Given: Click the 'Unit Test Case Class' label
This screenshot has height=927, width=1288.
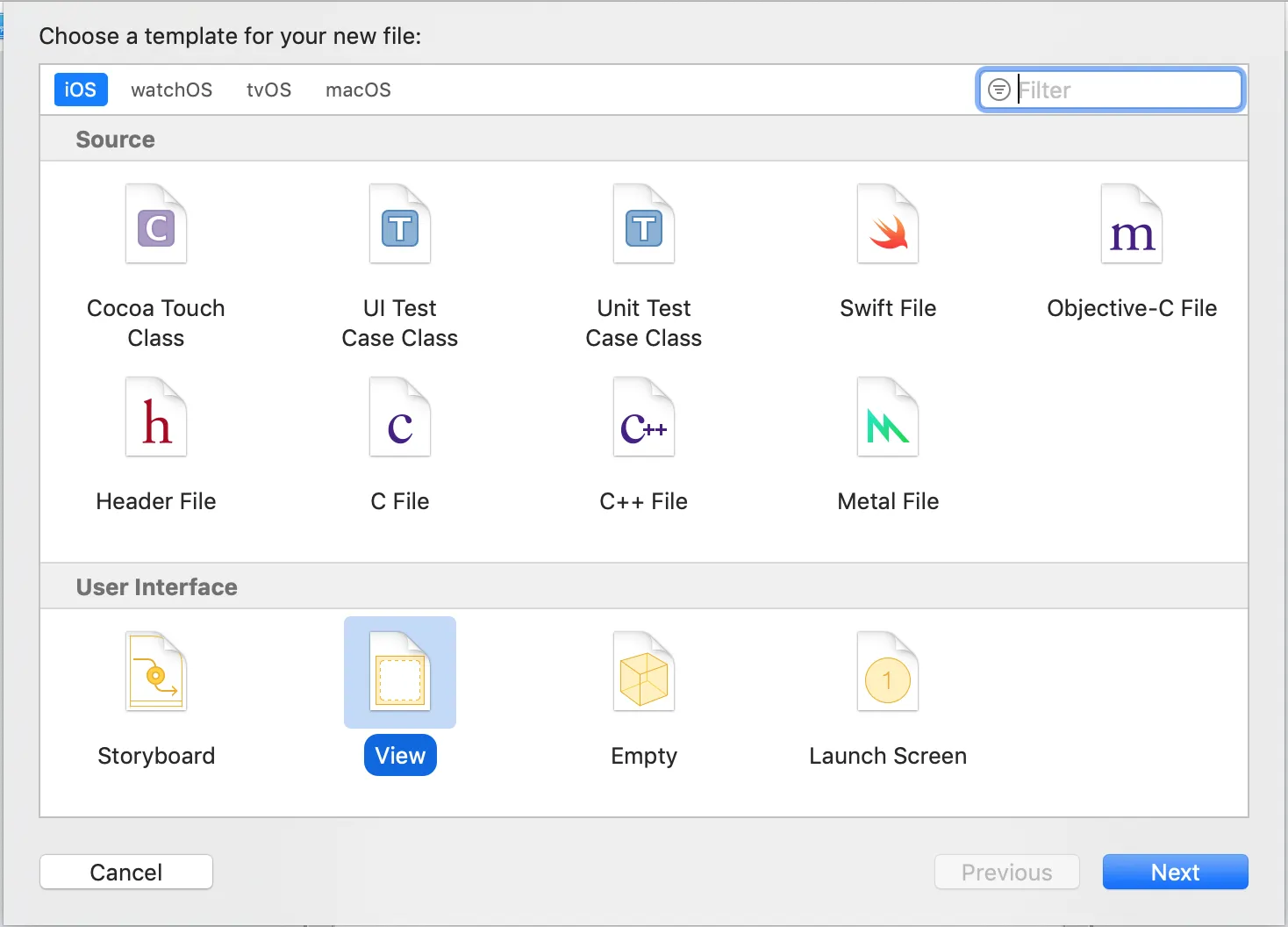Looking at the screenshot, I should point(644,323).
